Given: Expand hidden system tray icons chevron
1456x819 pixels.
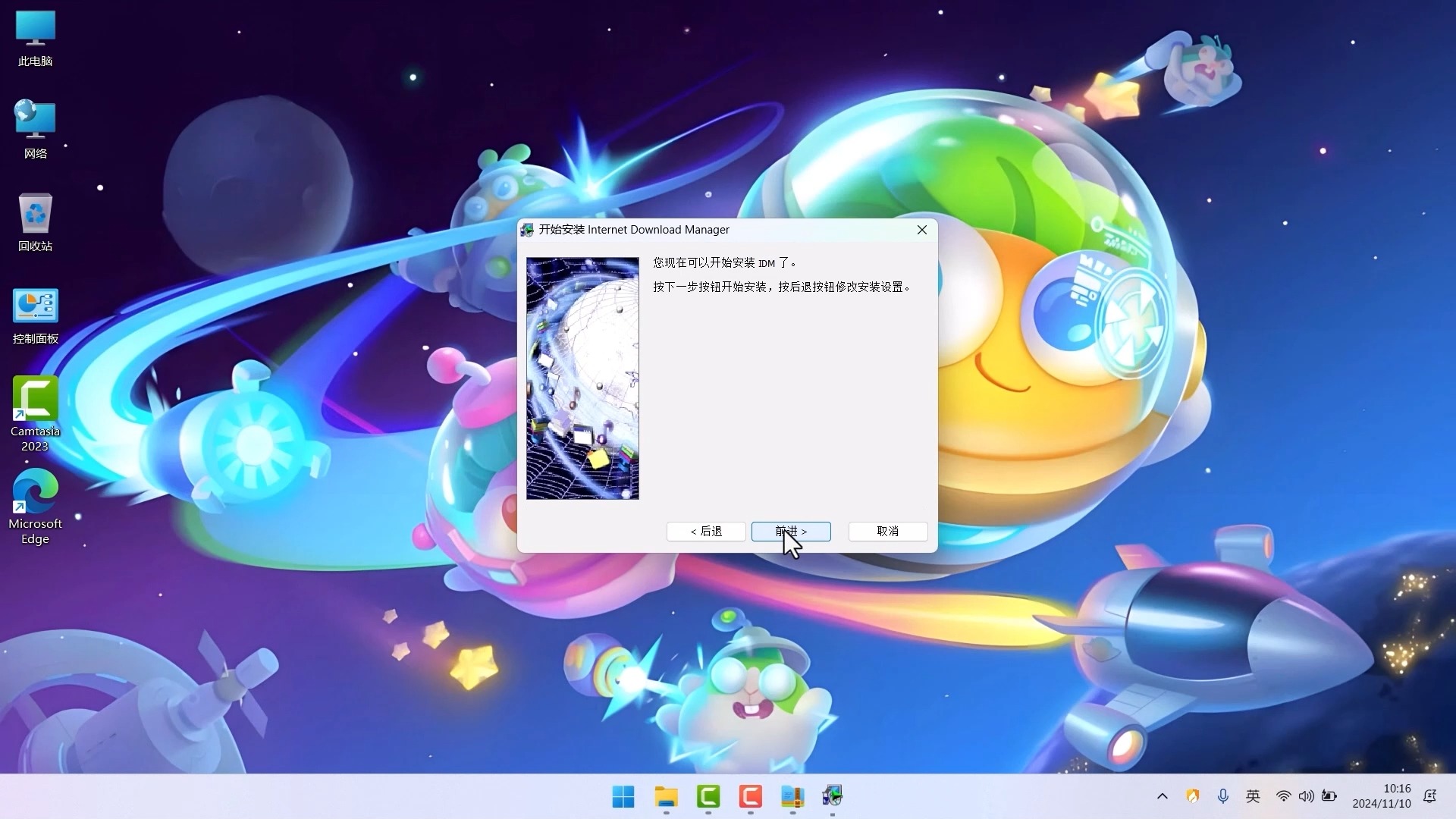Looking at the screenshot, I should click(1163, 796).
